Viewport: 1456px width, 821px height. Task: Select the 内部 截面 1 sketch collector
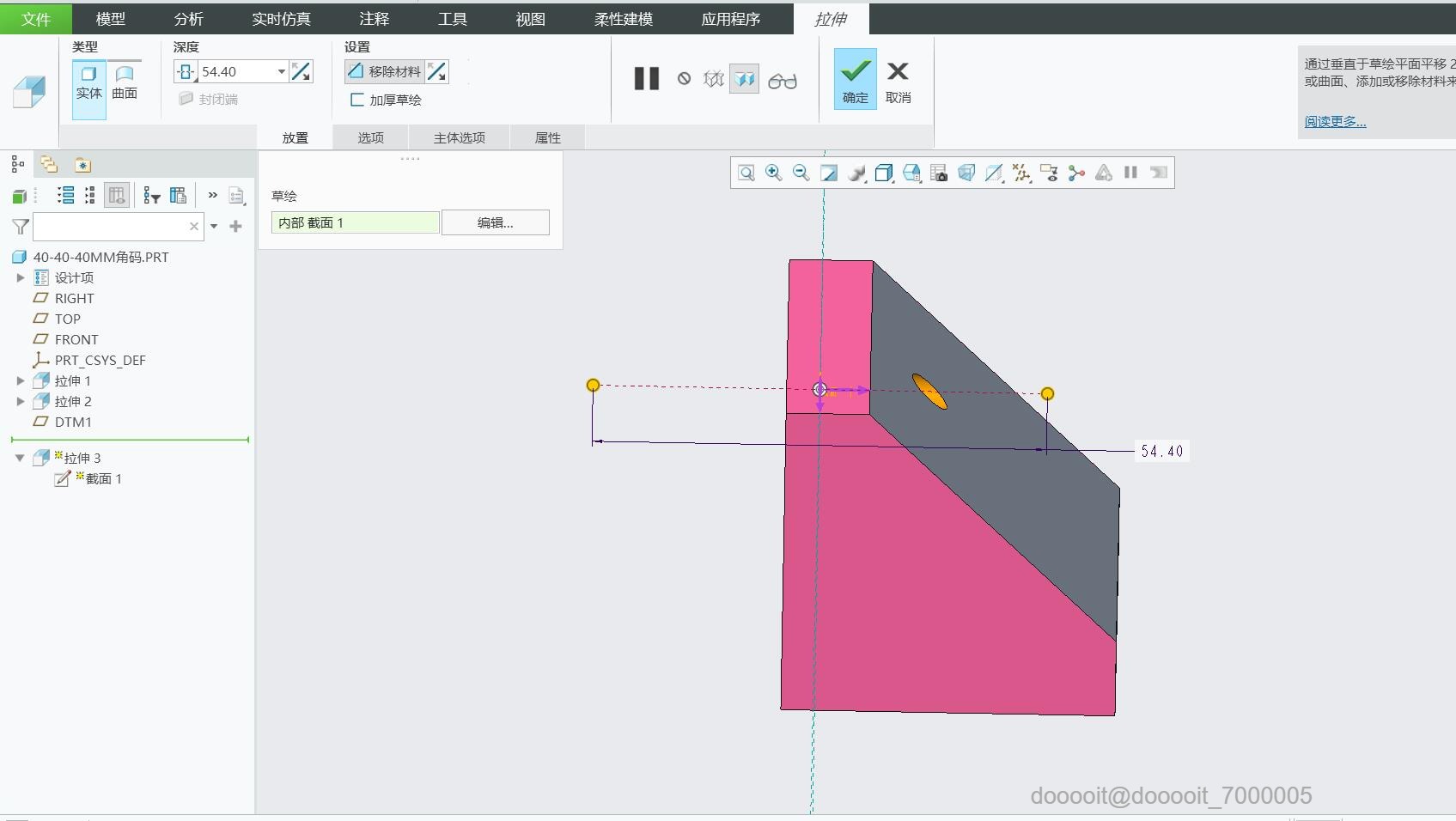click(x=355, y=222)
